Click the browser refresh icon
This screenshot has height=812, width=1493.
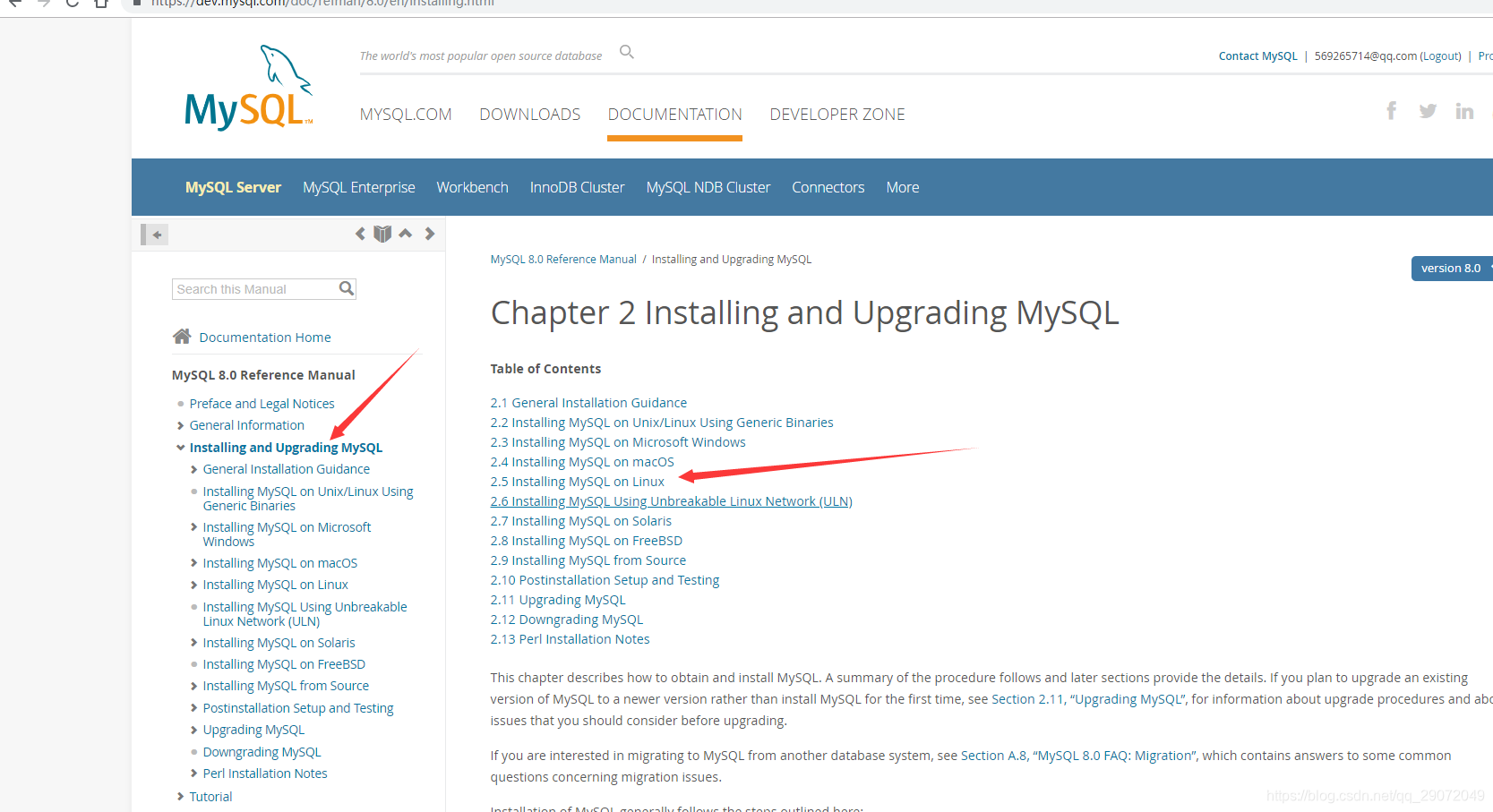point(71,4)
